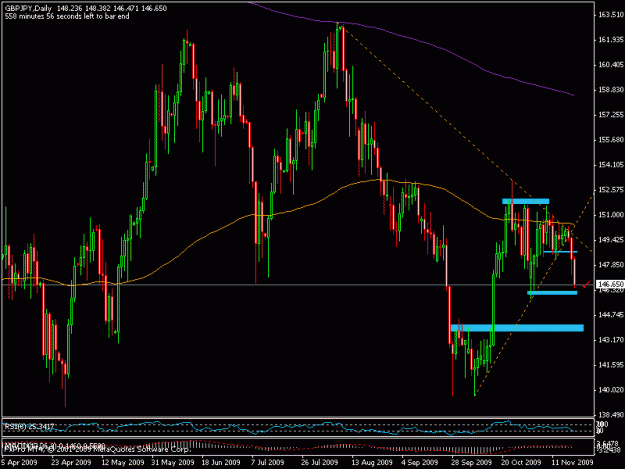The height and width of the screenshot is (469, 625).
Task: Select the blue support rectangle near 146.300
Action: (x=552, y=293)
